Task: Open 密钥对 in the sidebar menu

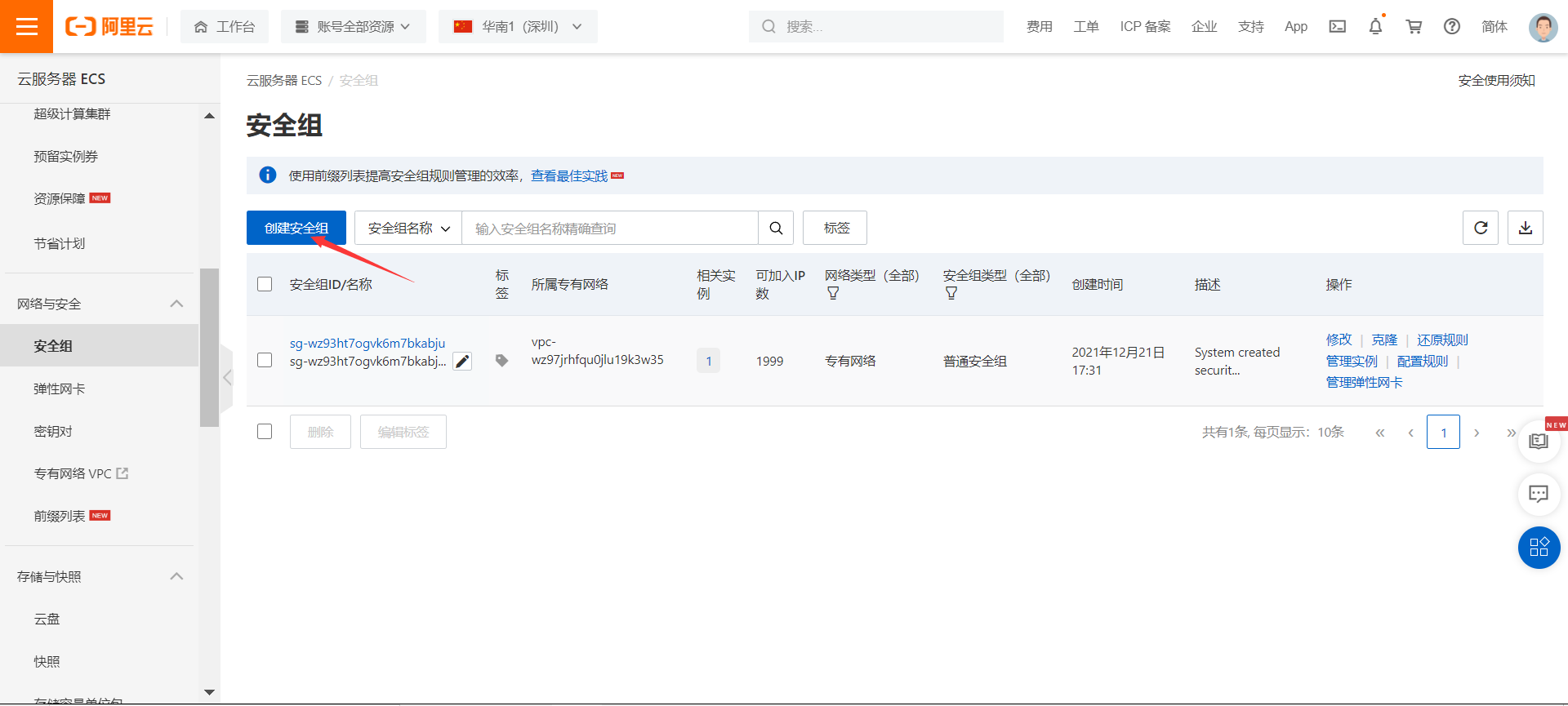Action: pos(53,431)
